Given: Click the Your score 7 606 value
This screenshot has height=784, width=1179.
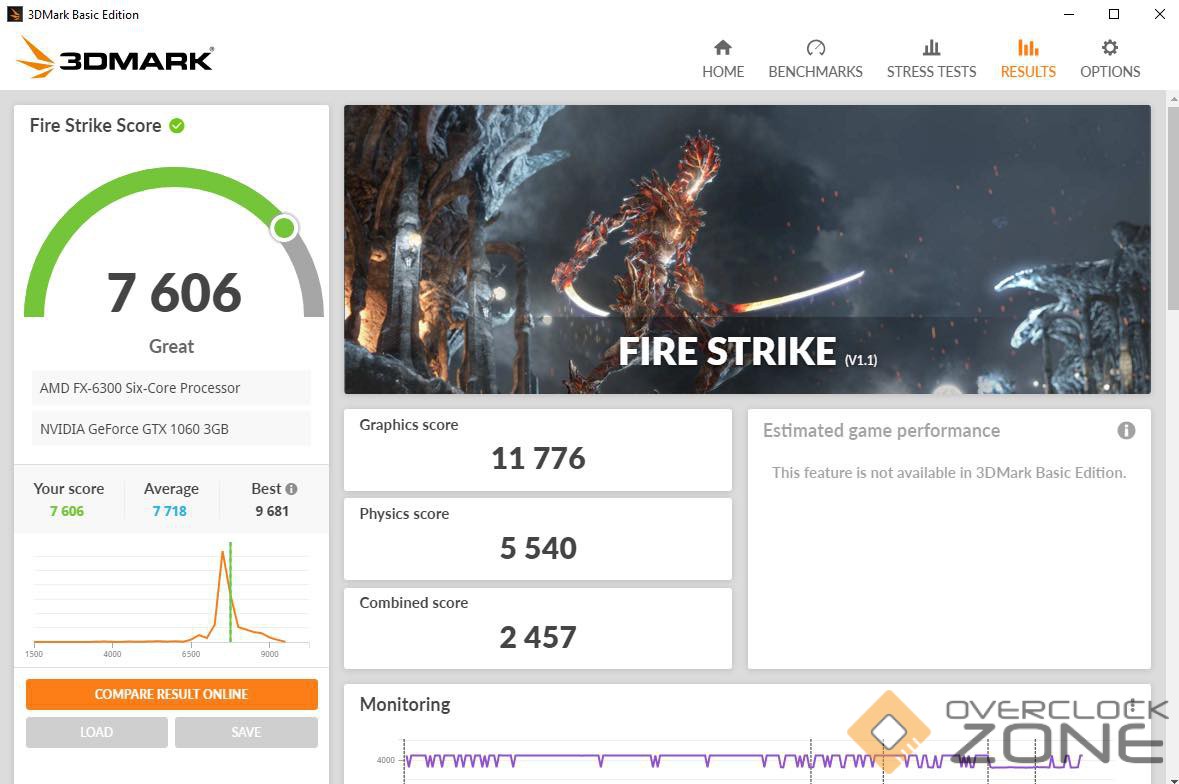Looking at the screenshot, I should point(67,511).
